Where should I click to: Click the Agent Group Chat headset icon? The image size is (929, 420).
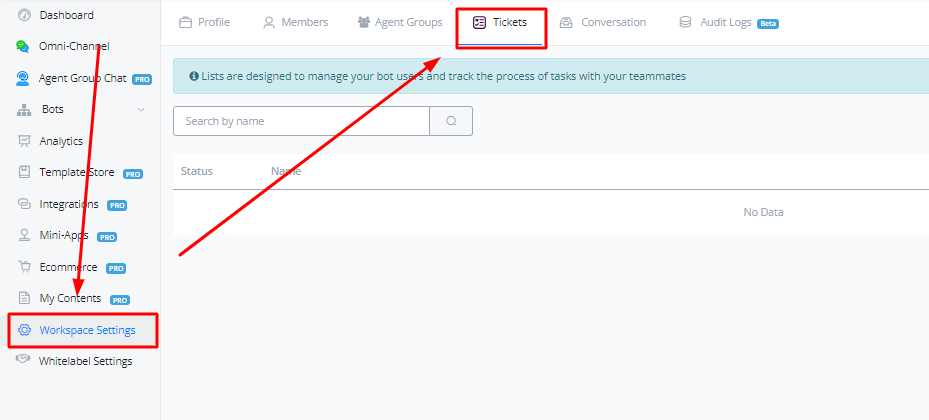[23, 78]
